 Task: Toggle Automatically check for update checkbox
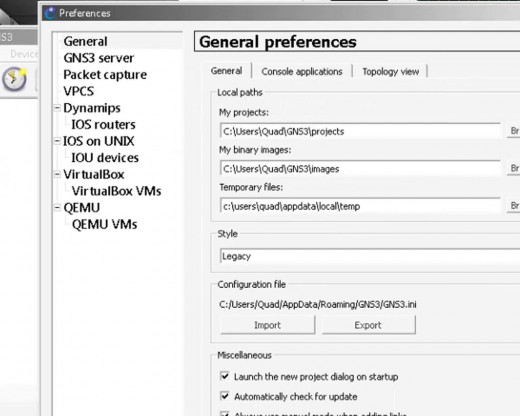tap(225, 396)
